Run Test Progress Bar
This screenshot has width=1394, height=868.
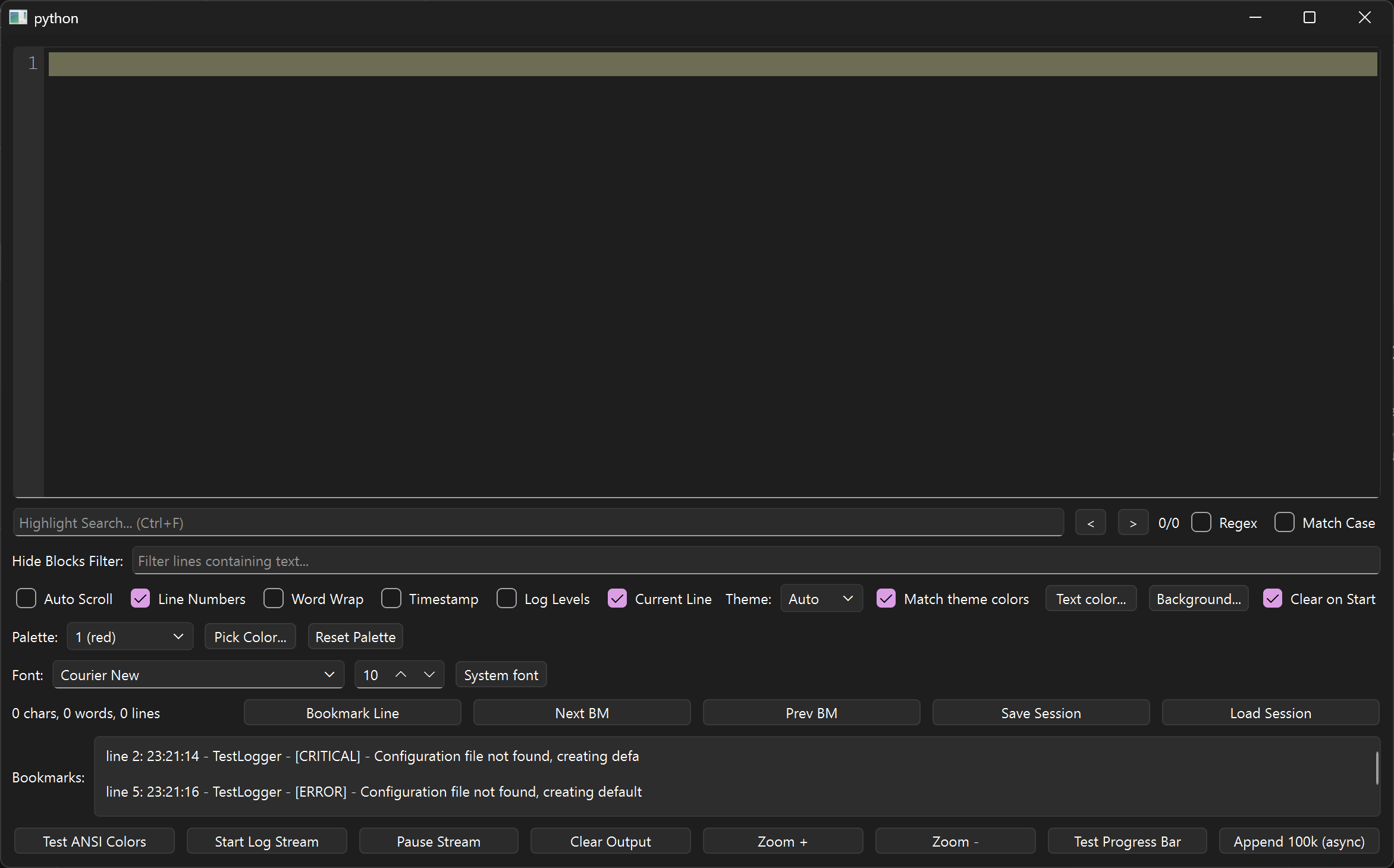(1128, 841)
